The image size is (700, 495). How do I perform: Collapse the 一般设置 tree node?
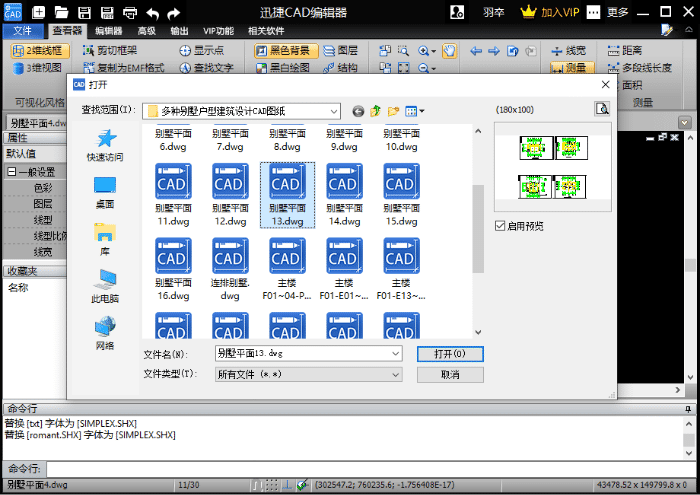[x=12, y=172]
